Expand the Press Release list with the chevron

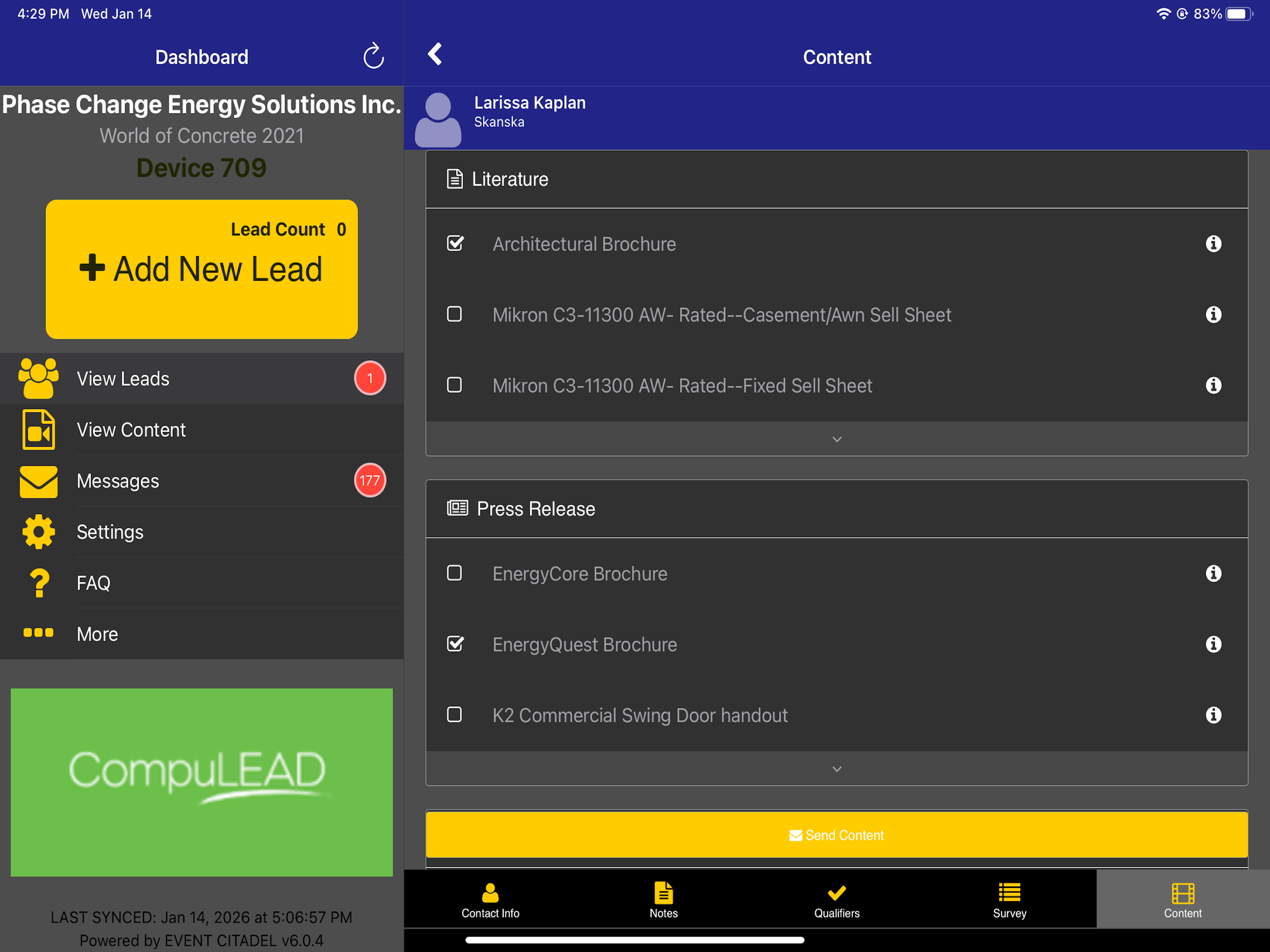(837, 769)
